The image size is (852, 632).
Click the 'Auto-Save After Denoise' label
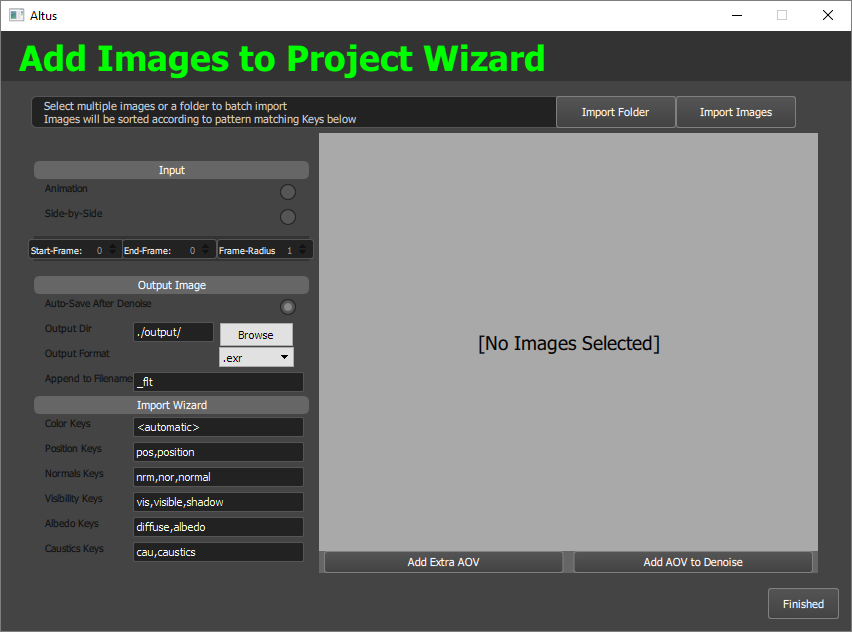[98, 304]
